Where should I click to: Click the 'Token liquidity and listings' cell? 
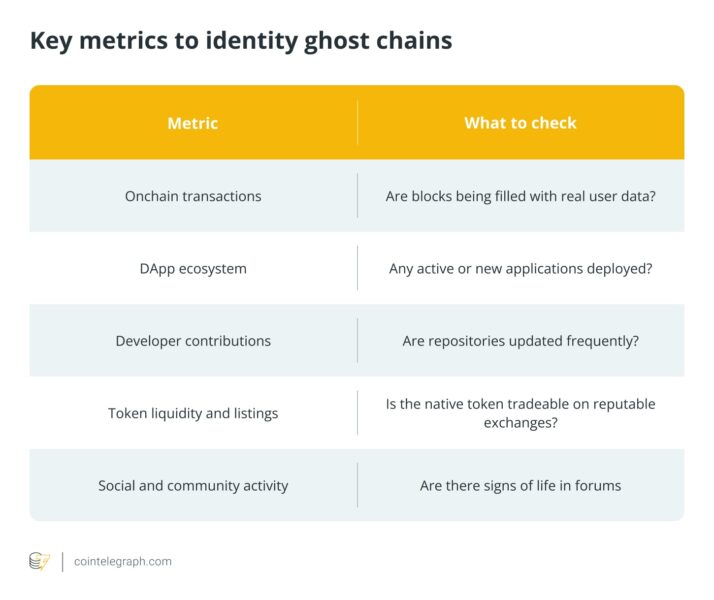(x=193, y=413)
